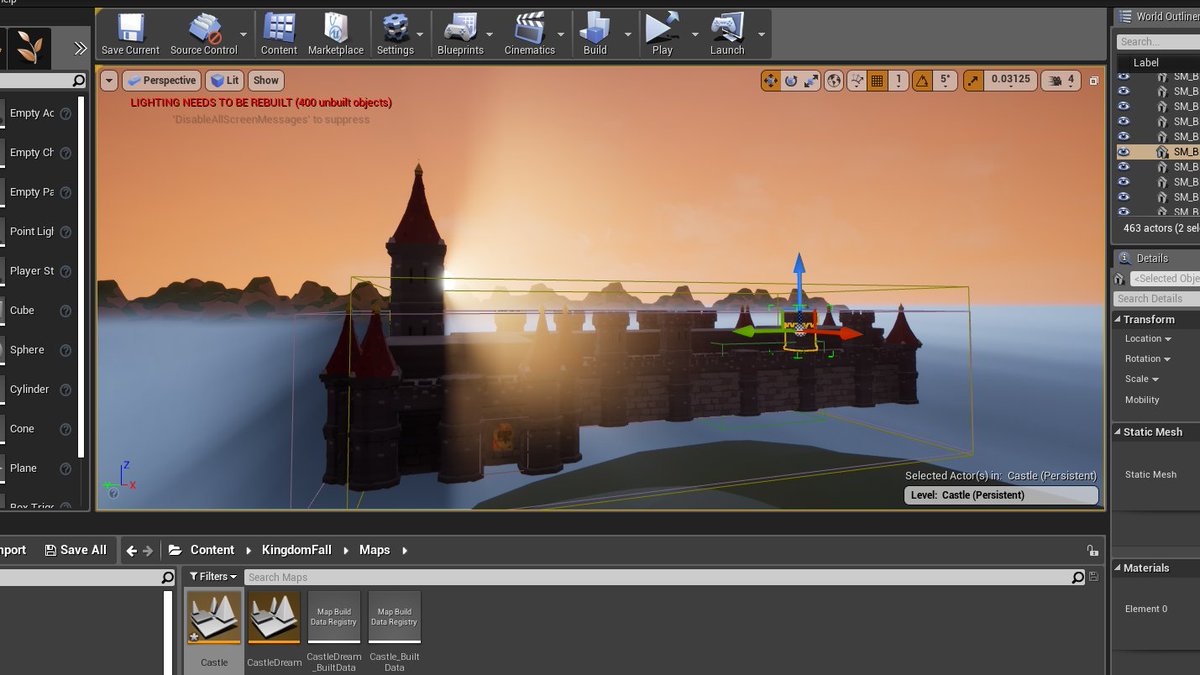Image resolution: width=1200 pixels, height=675 pixels.
Task: Click the Search Maps magnifier icon
Action: 1077,577
